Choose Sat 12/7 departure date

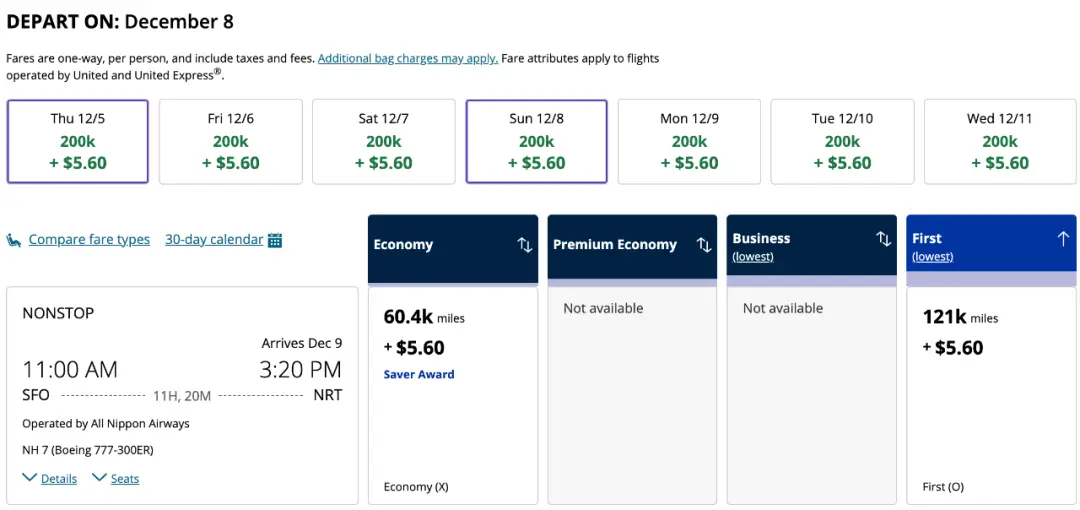click(x=384, y=141)
